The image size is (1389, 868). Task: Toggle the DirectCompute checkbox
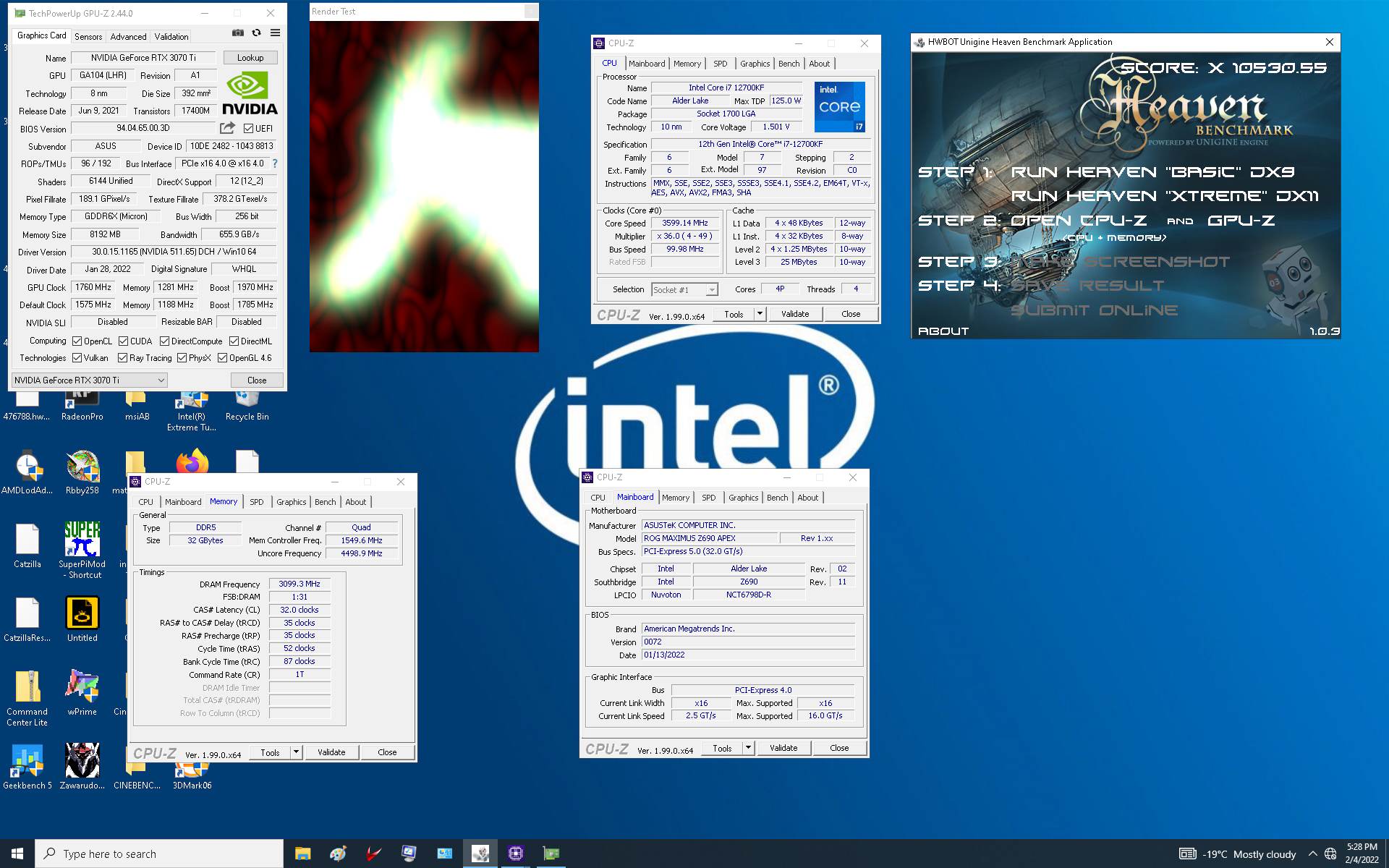coord(164,341)
